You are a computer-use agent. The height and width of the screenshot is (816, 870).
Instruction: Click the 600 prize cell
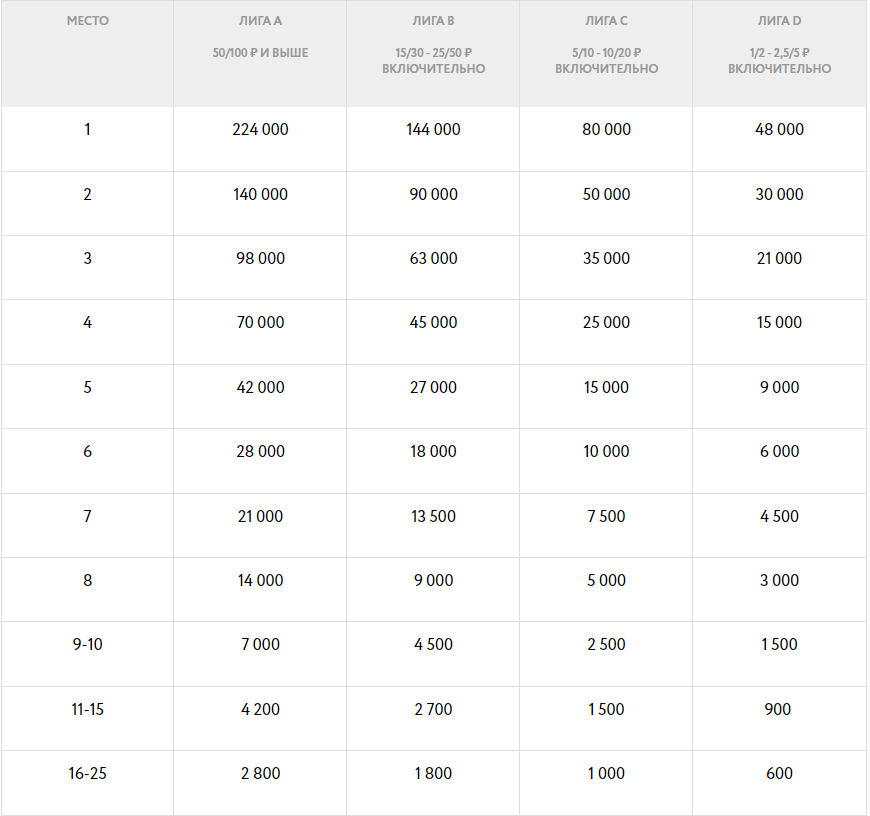click(779, 774)
